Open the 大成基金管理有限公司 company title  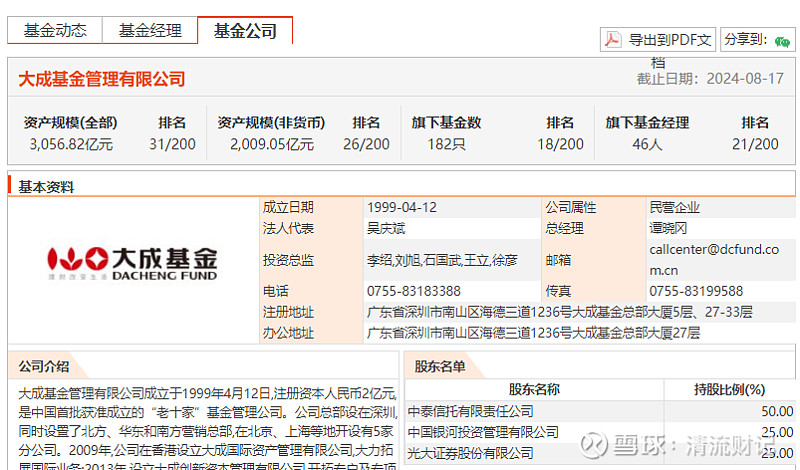pos(102,79)
